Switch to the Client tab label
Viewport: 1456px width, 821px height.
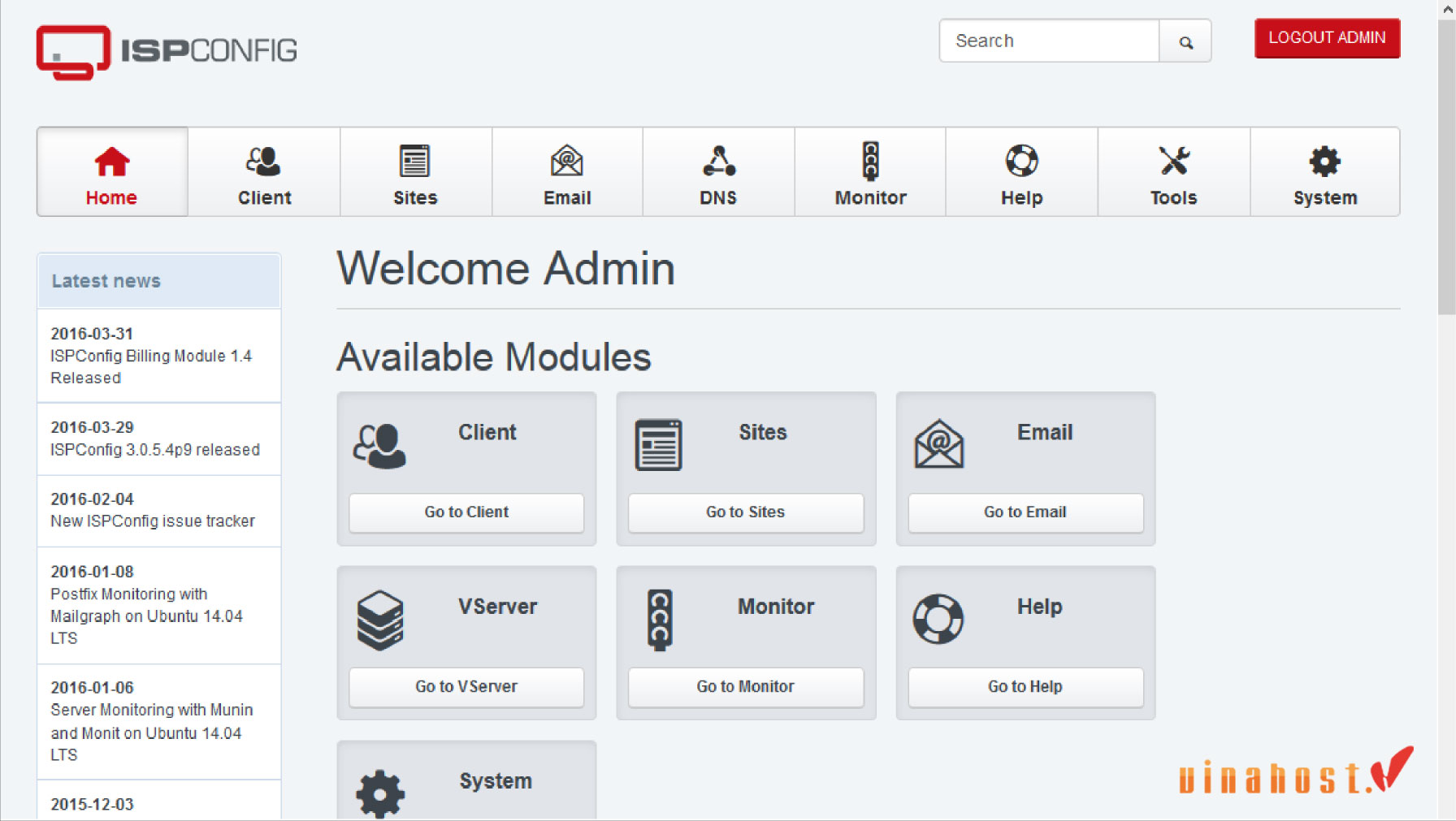(264, 198)
